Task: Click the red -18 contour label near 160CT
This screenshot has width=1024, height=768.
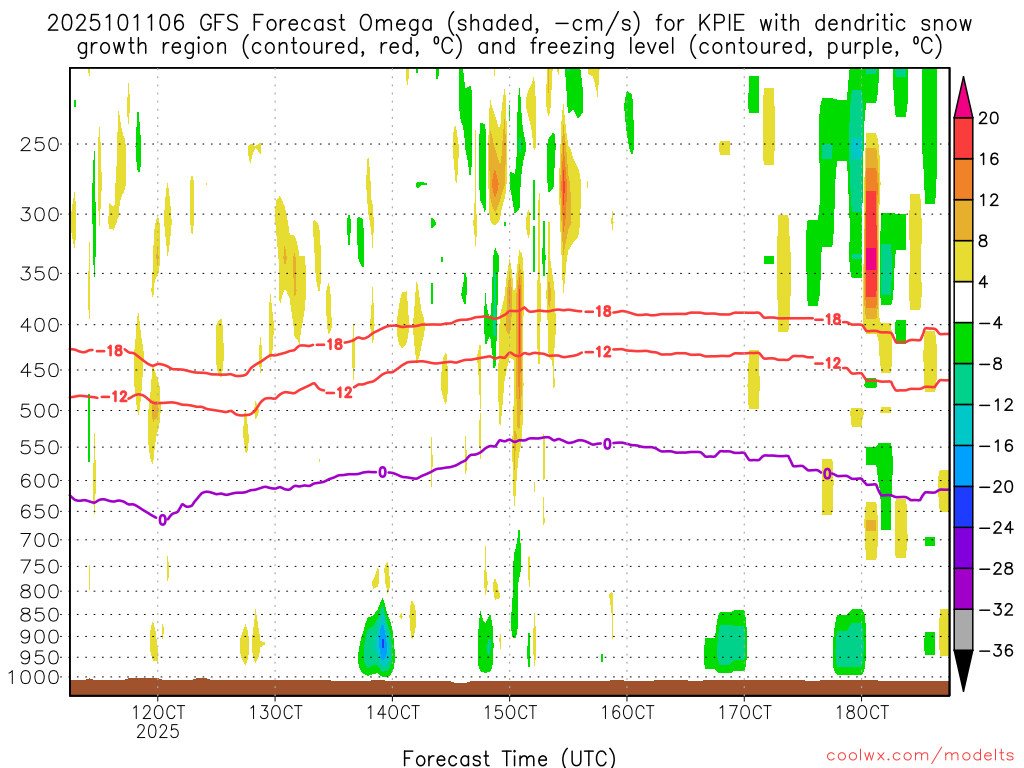Action: pyautogui.click(x=598, y=312)
